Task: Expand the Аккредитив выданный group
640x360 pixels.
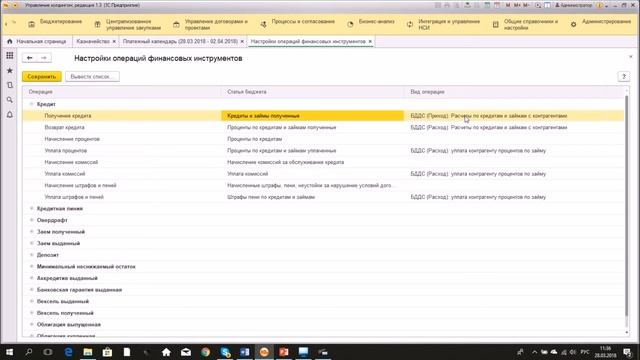Action: click(31, 278)
